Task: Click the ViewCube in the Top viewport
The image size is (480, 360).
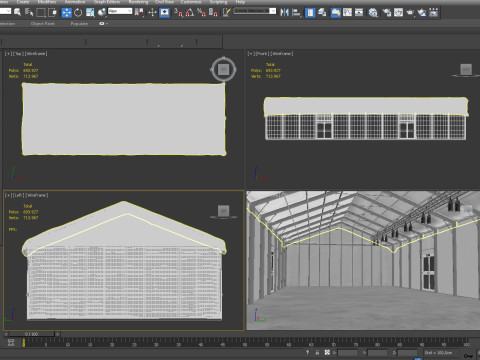Action: coord(223,69)
